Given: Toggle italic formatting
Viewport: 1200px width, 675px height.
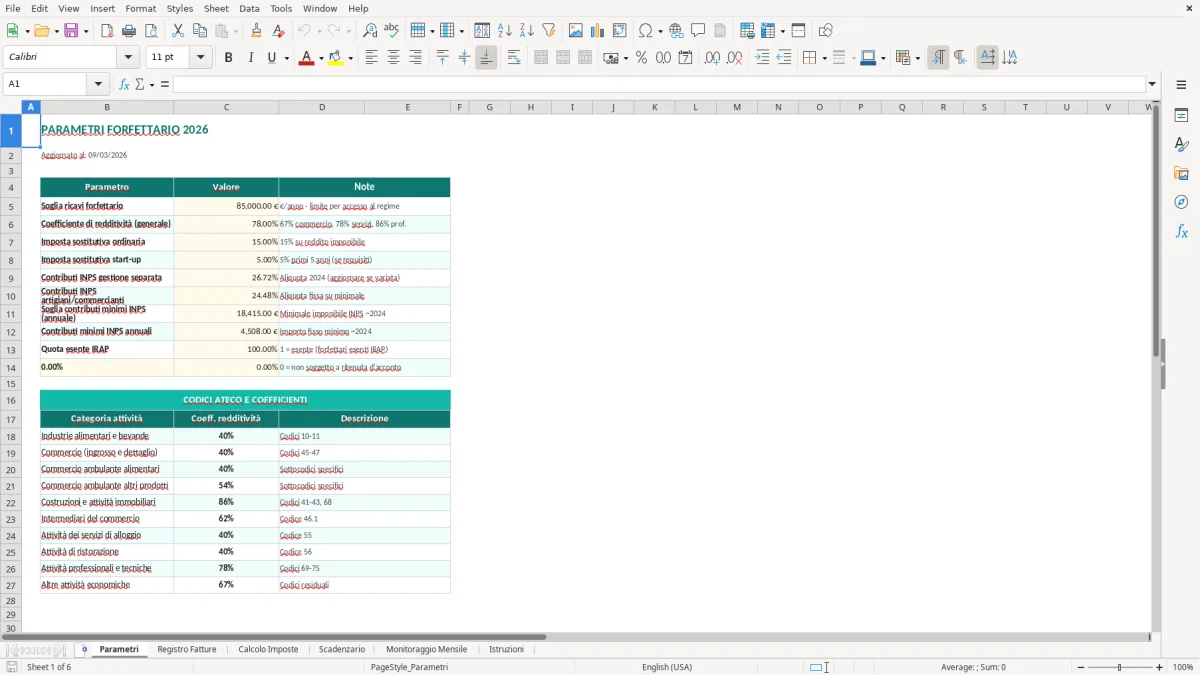Looking at the screenshot, I should tap(250, 58).
